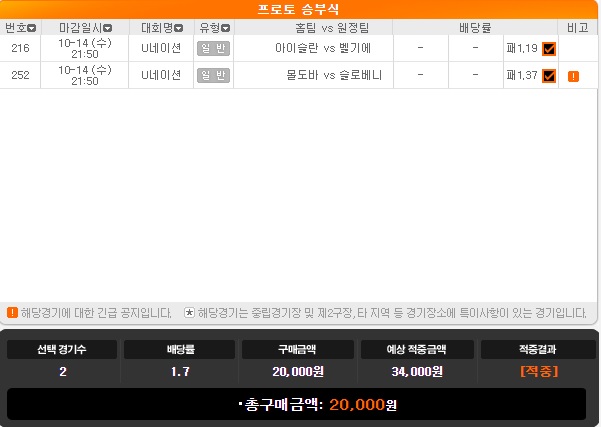Click 배당률 table column header
The image size is (601, 427).
click(475, 28)
